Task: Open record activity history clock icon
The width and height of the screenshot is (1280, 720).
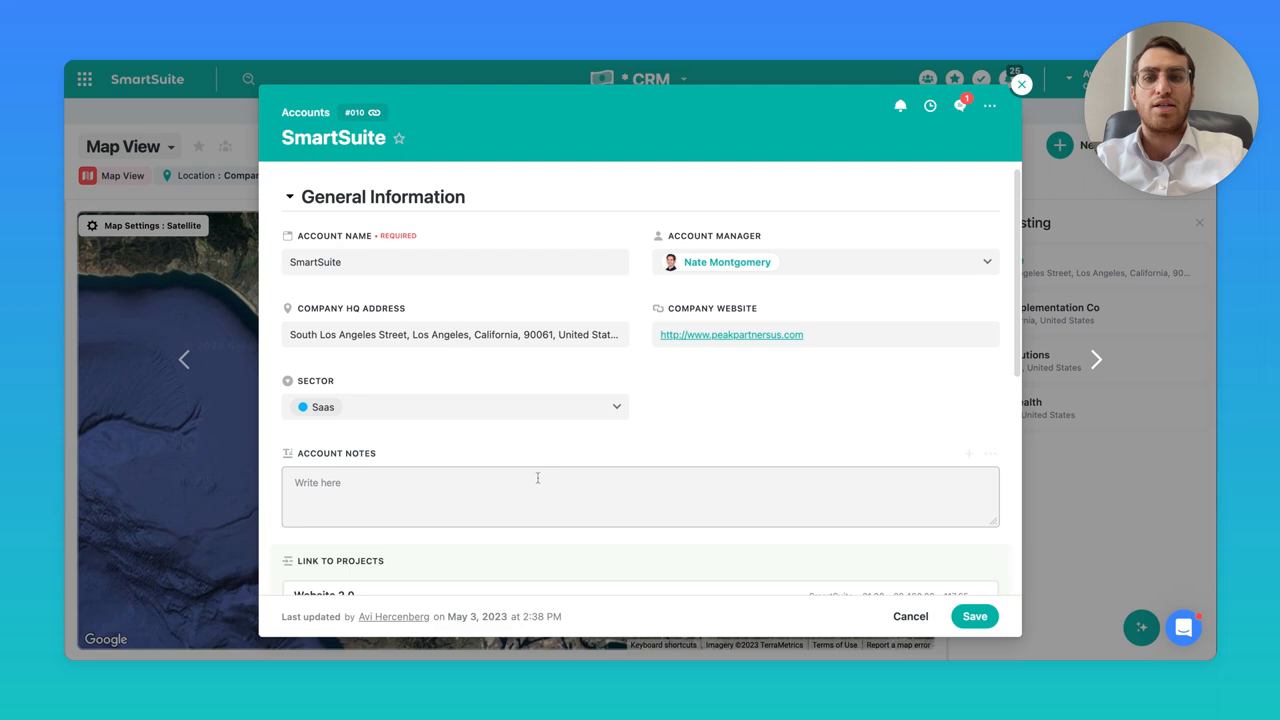Action: (x=930, y=106)
